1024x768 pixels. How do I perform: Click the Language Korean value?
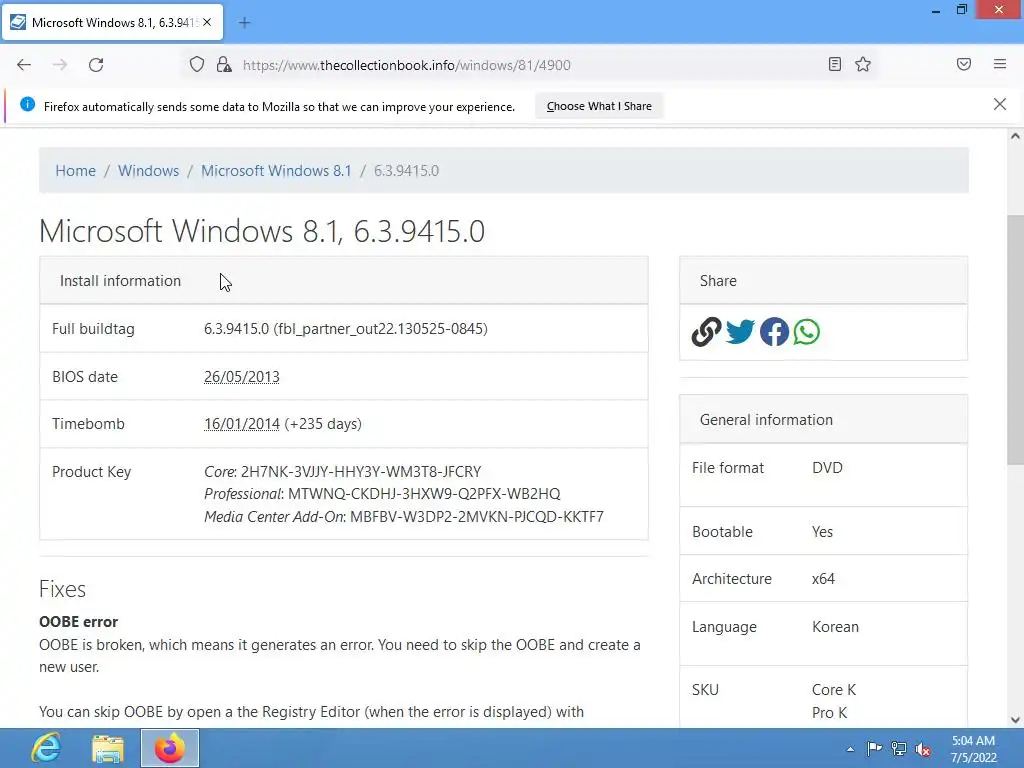click(x=835, y=626)
